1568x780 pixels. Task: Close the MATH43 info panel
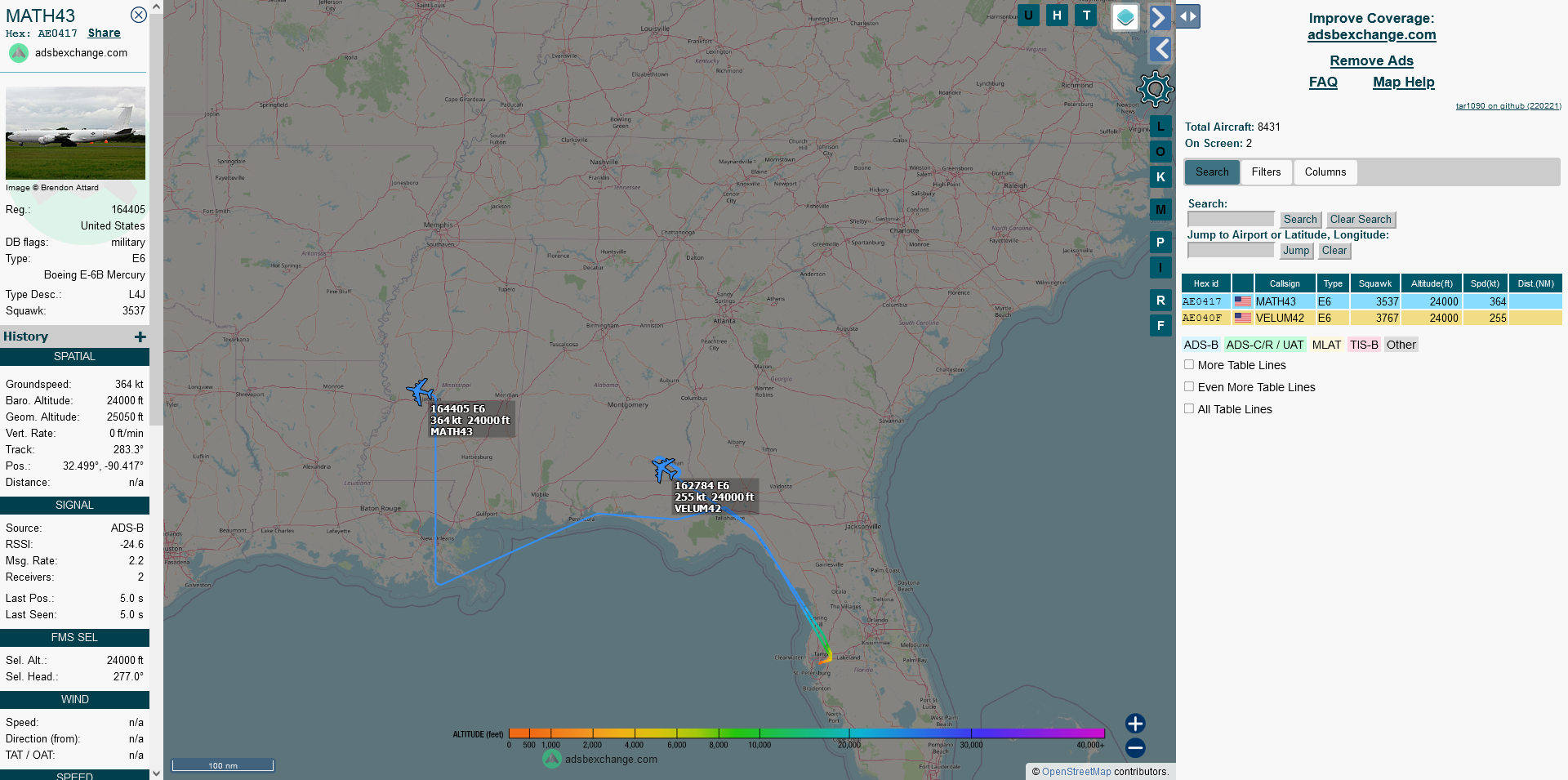coord(139,15)
